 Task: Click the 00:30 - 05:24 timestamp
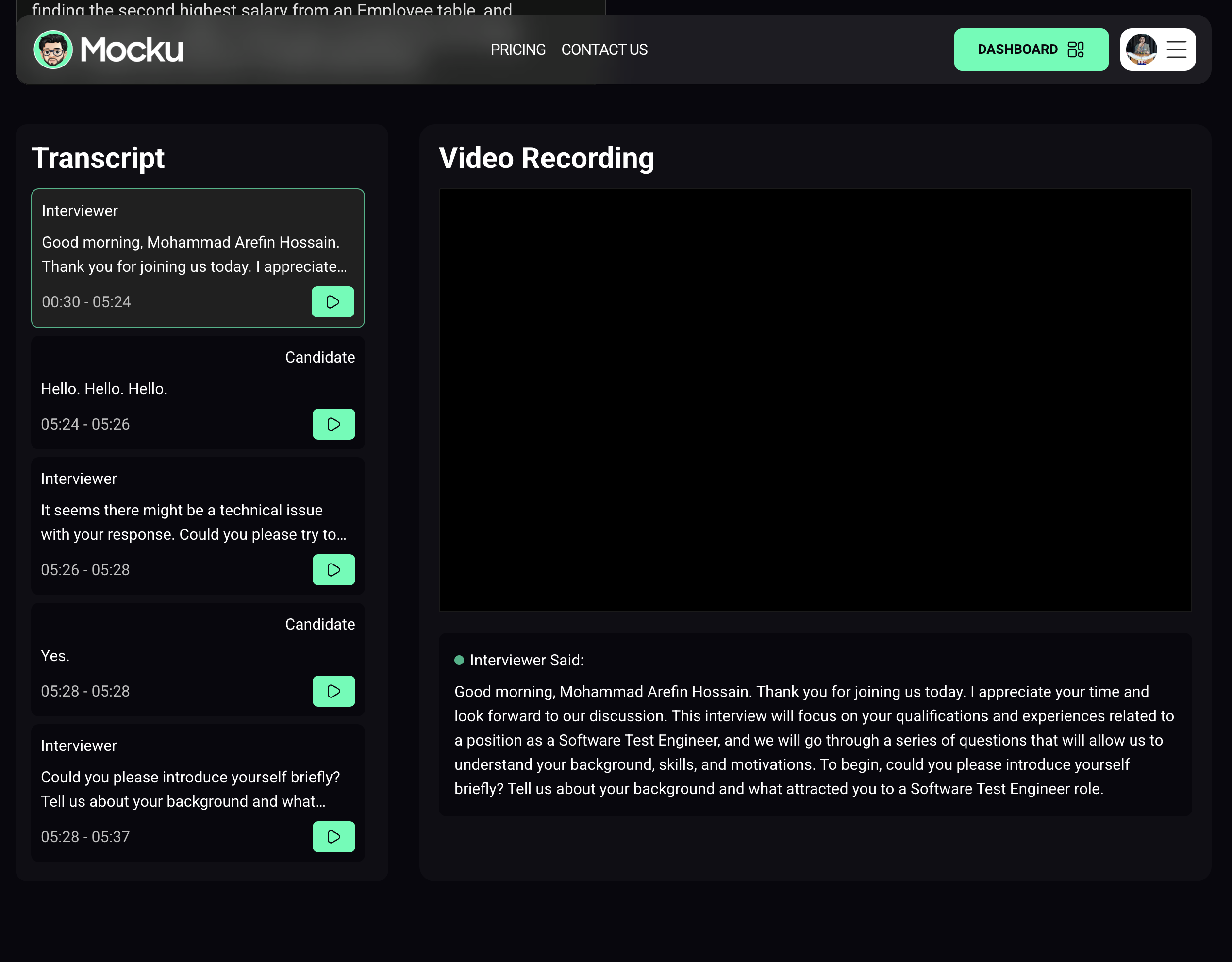point(86,302)
